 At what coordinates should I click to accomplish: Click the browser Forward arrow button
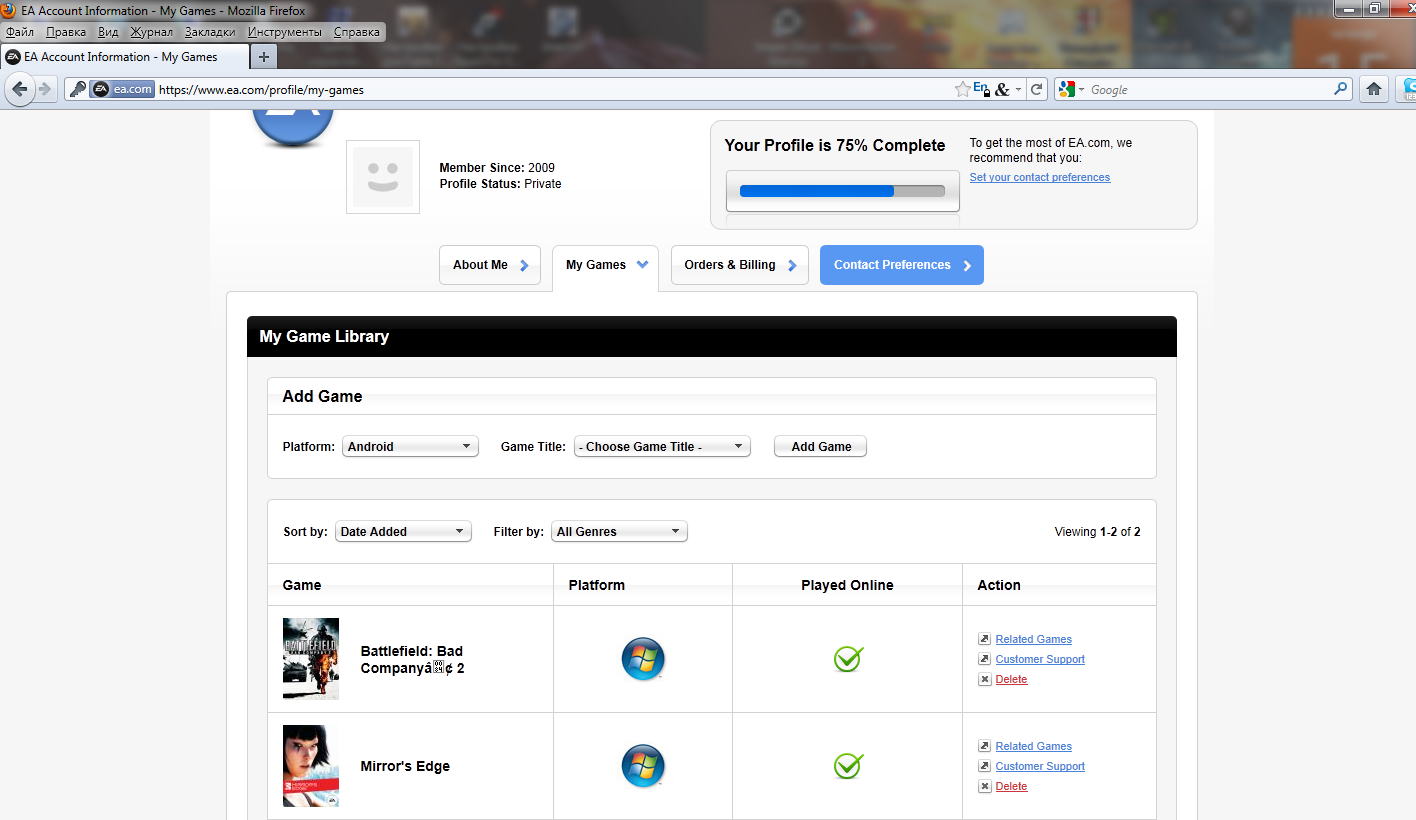coord(44,89)
